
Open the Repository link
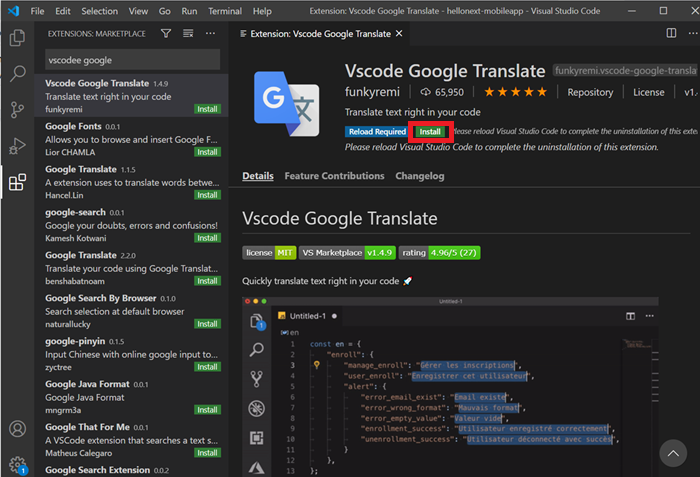590,92
